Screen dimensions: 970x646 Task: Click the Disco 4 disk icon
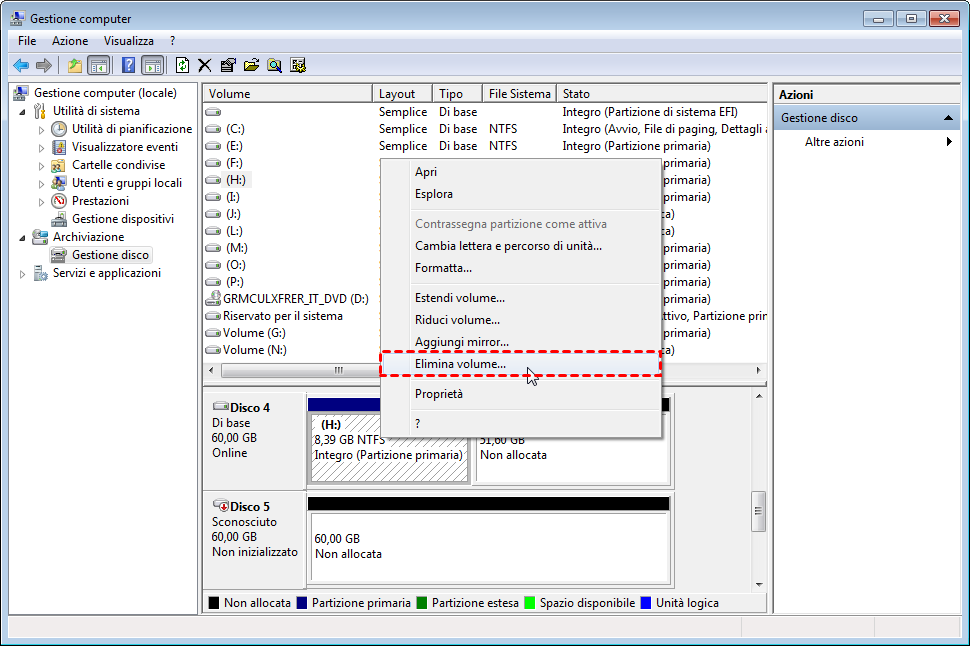(220, 407)
